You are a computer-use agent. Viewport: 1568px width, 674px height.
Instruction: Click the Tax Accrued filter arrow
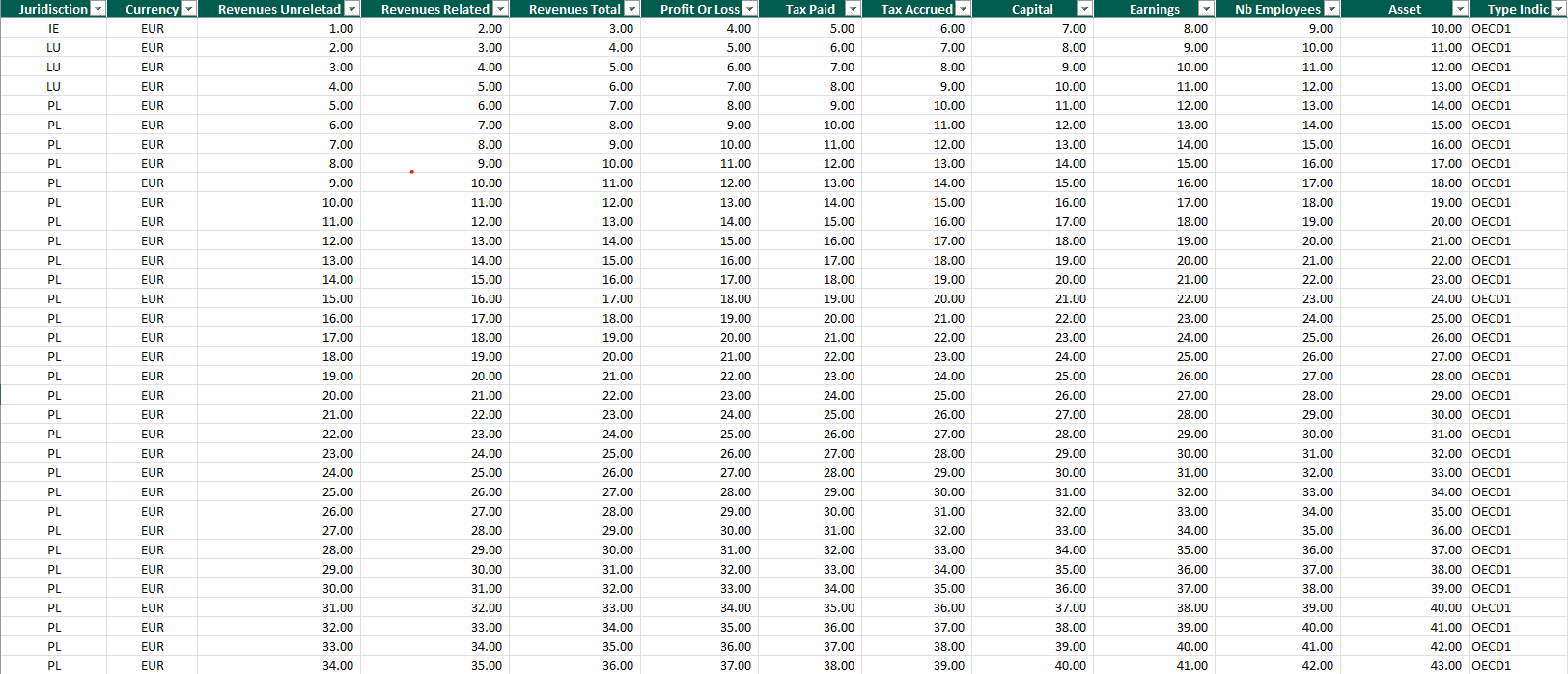point(963,9)
